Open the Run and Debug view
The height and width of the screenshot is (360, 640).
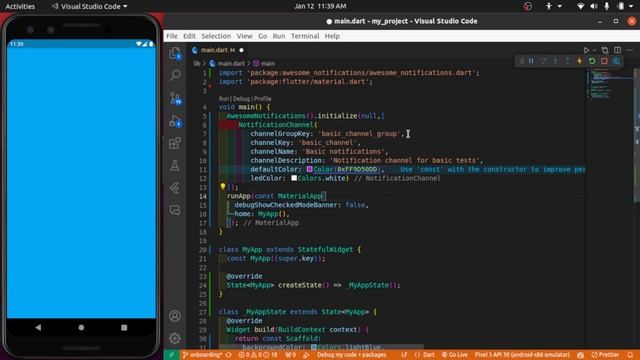pos(176,121)
